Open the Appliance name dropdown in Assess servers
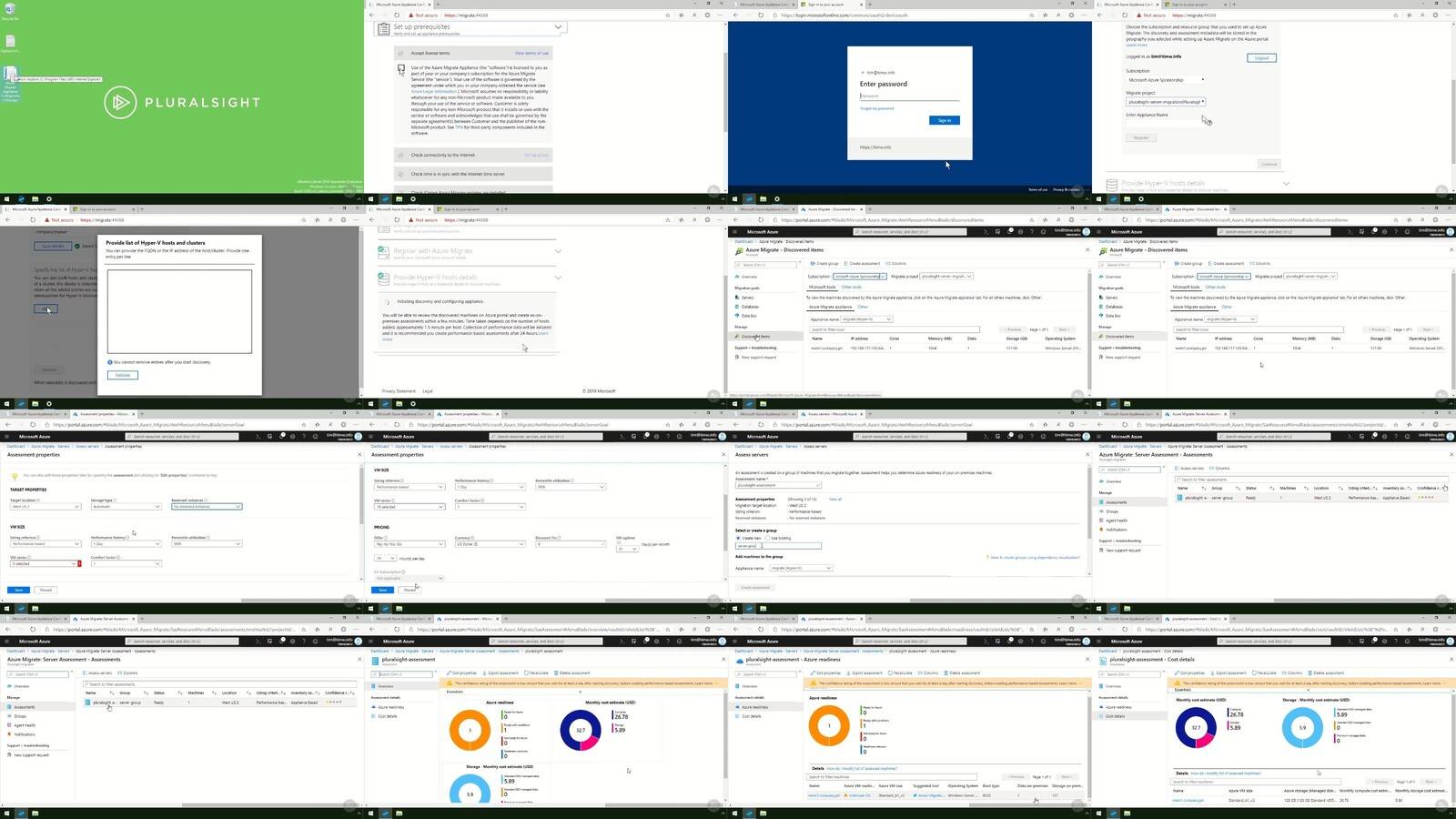Viewport: 1456px width, 819px height. click(800, 568)
